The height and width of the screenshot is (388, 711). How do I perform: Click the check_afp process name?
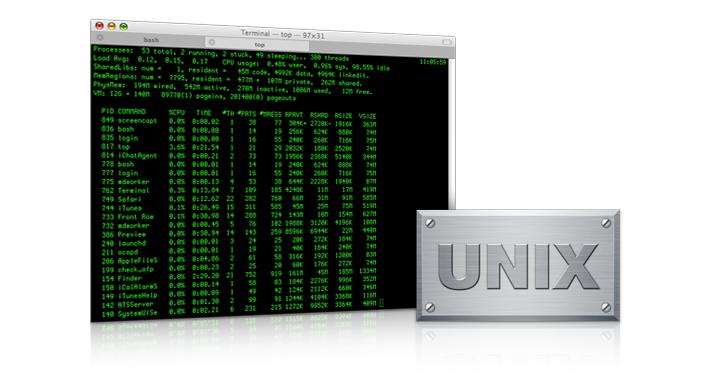point(135,269)
